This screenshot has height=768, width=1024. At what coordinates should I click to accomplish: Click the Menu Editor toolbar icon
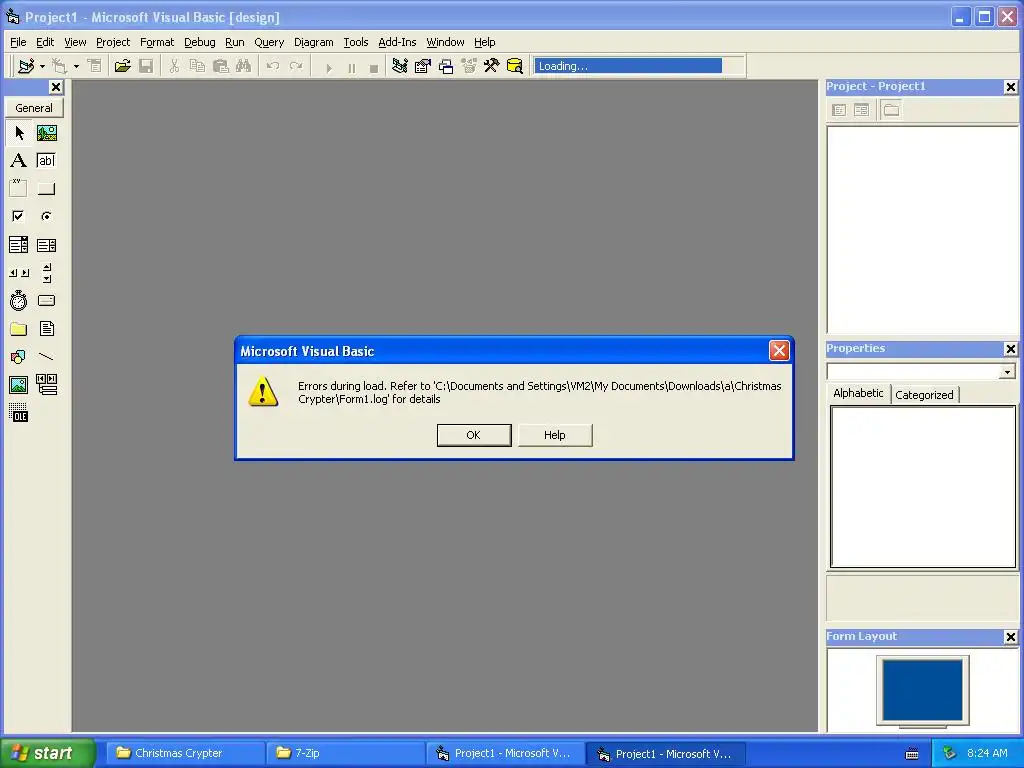(x=95, y=66)
